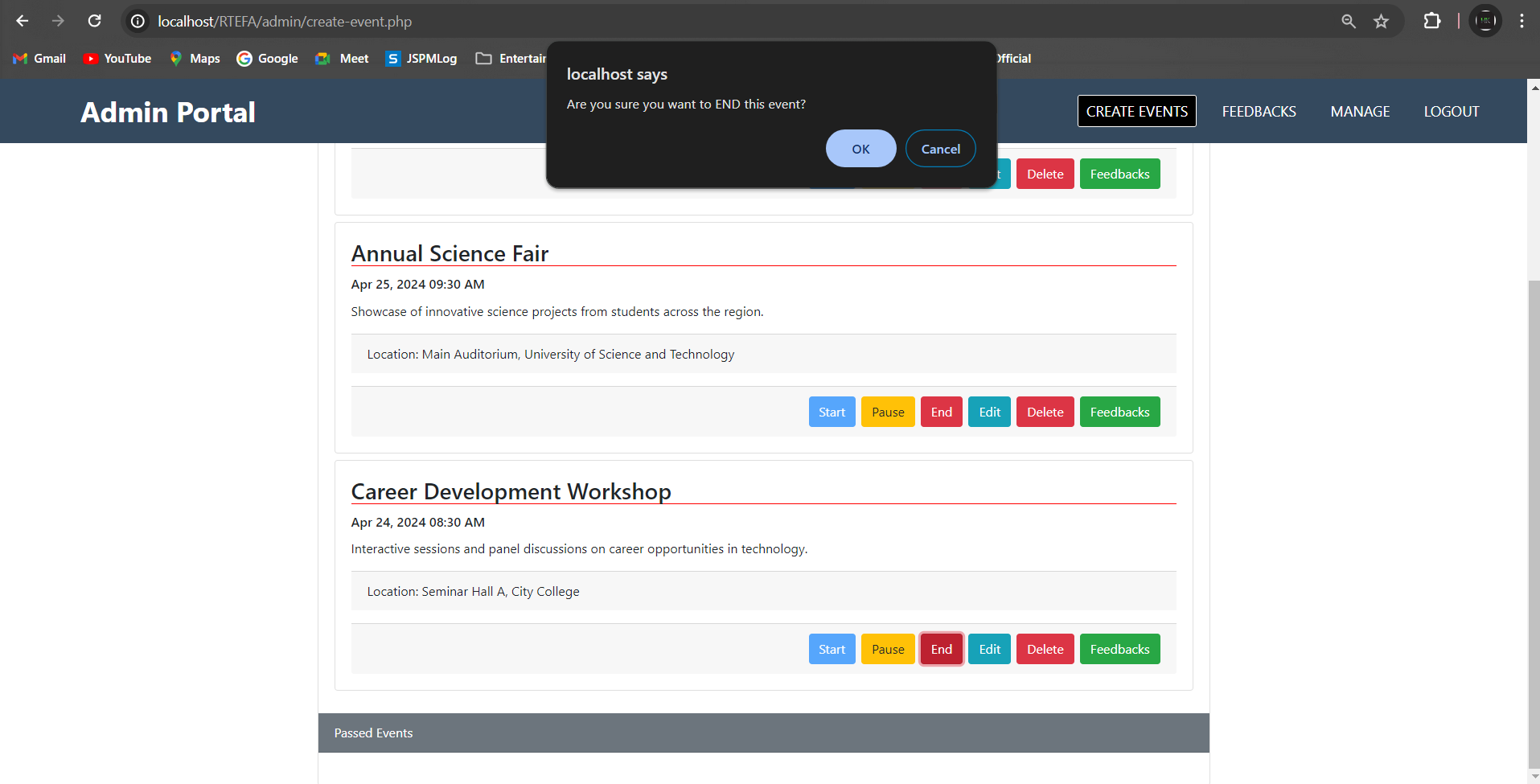Open the Maps bookmark
Viewport: 1540px width, 784px height.
pos(195,59)
